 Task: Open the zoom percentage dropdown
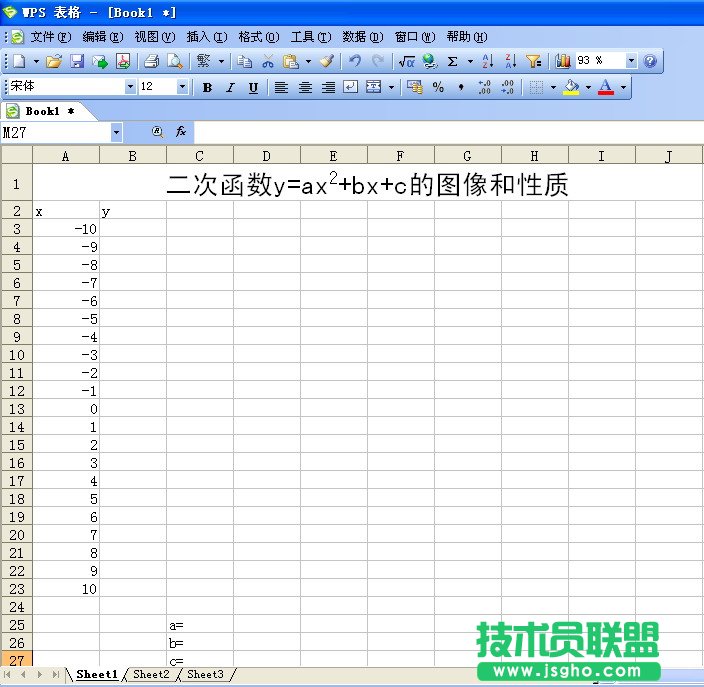tap(630, 61)
